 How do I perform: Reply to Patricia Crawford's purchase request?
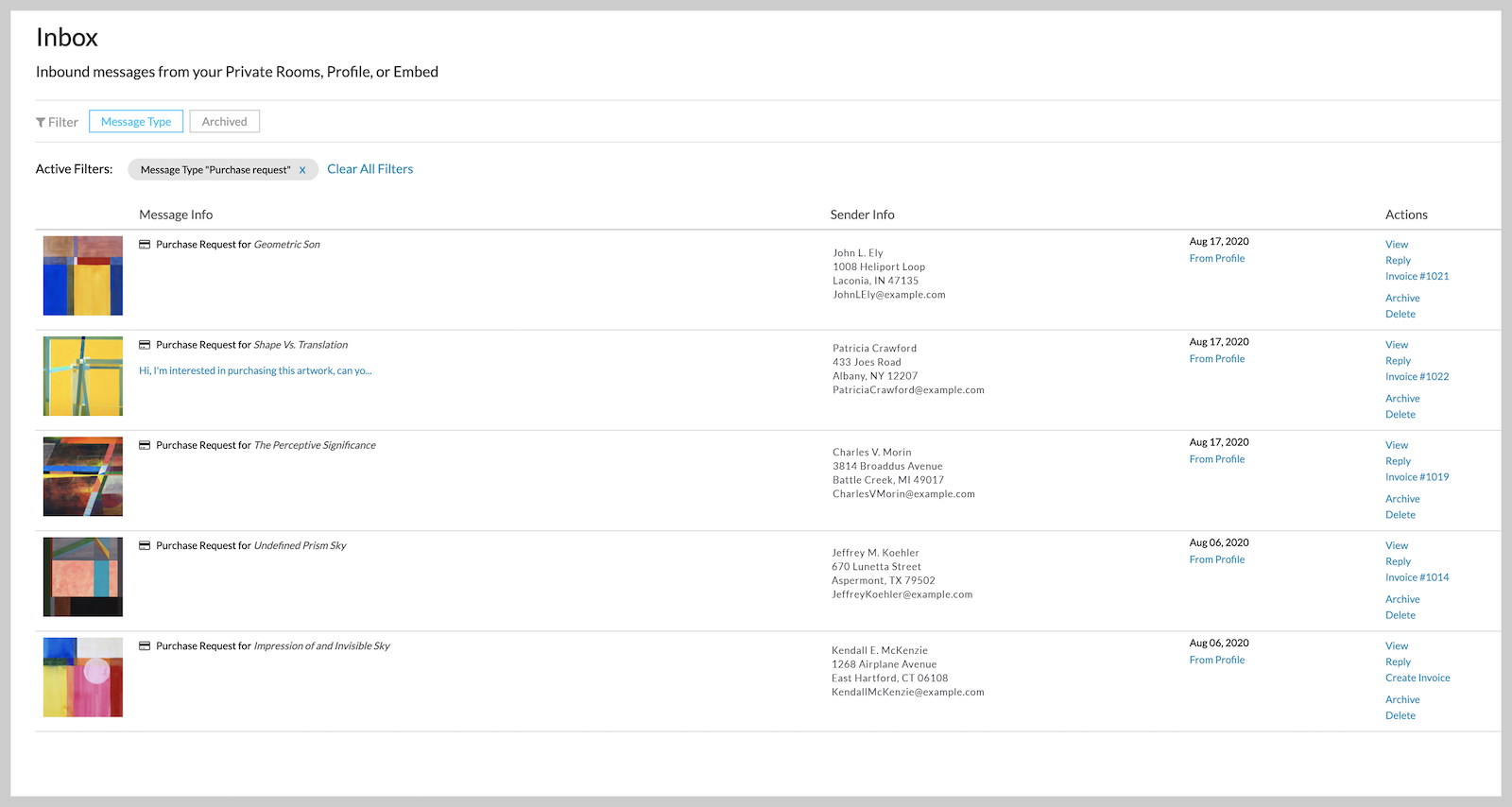1398,361
